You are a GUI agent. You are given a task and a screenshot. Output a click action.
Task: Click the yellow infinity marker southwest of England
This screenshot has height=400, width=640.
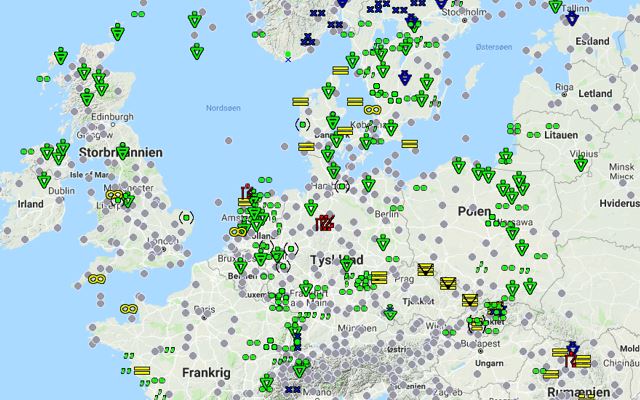click(x=97, y=279)
